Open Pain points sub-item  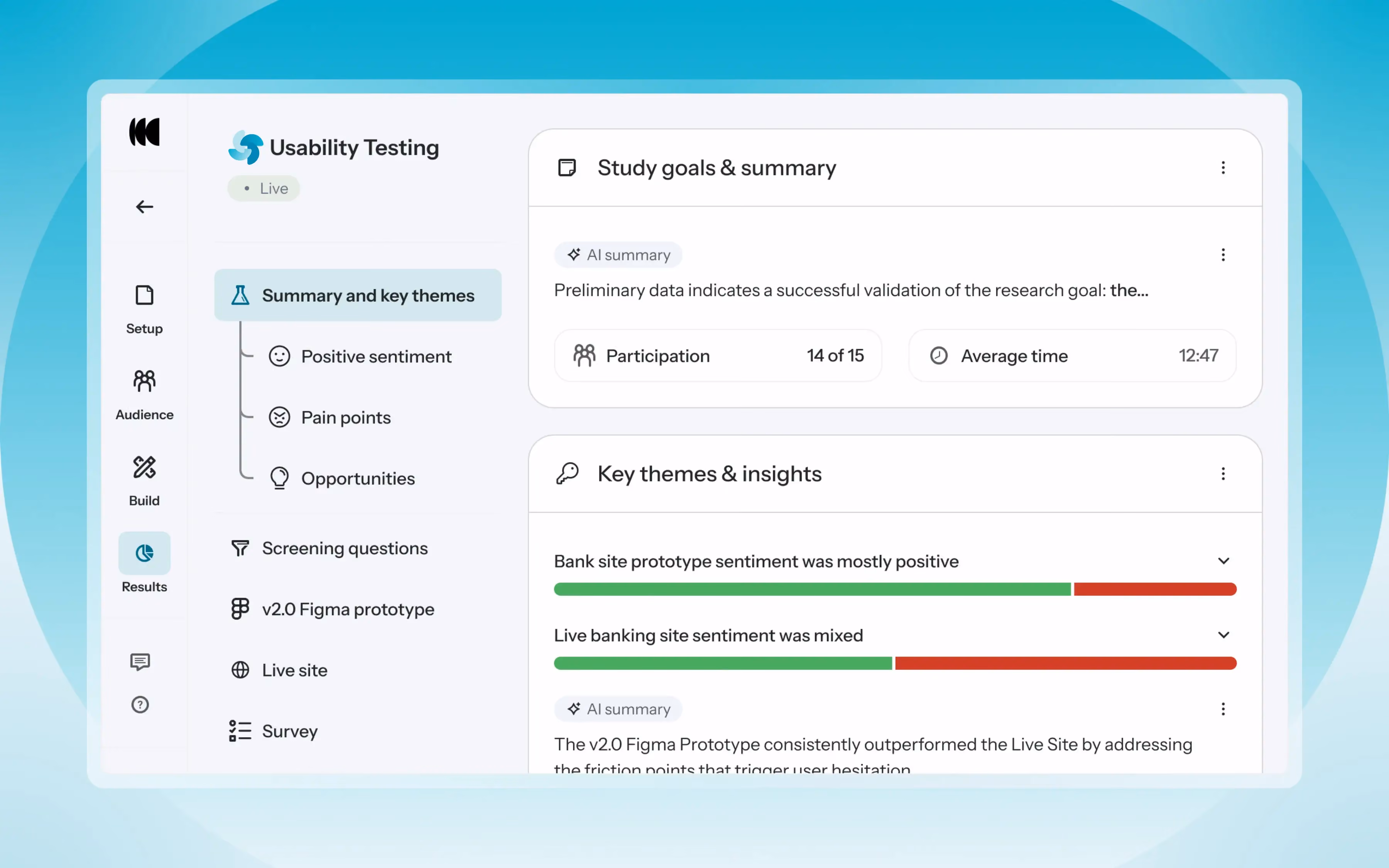point(330,417)
